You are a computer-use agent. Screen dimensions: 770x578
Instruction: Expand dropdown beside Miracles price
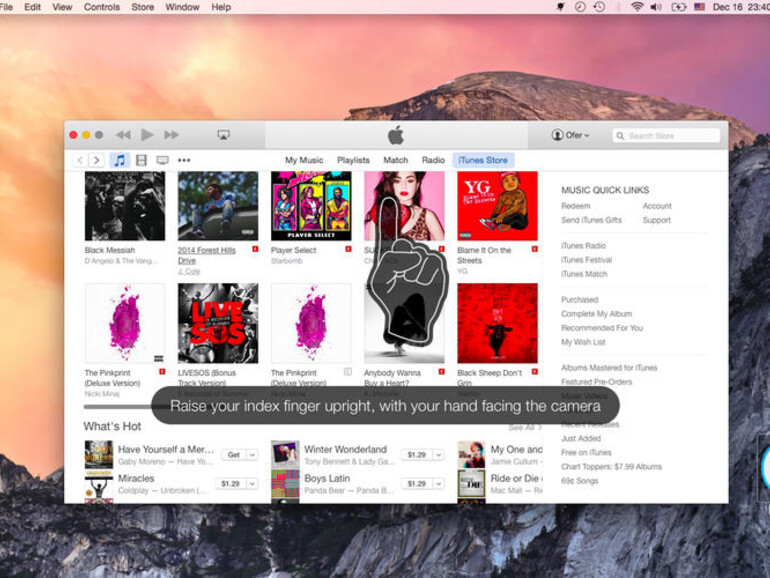(252, 484)
